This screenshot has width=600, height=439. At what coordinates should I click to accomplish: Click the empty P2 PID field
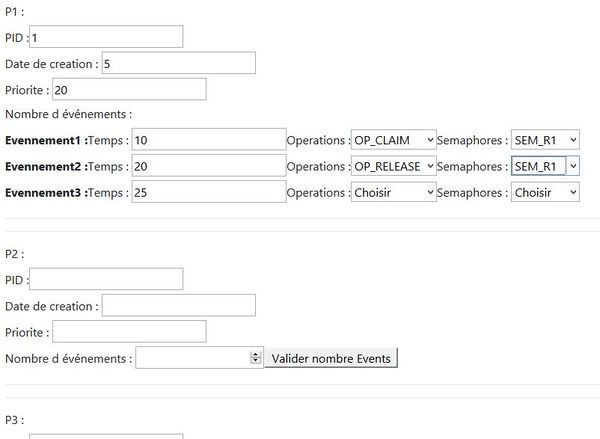pyautogui.click(x=106, y=279)
